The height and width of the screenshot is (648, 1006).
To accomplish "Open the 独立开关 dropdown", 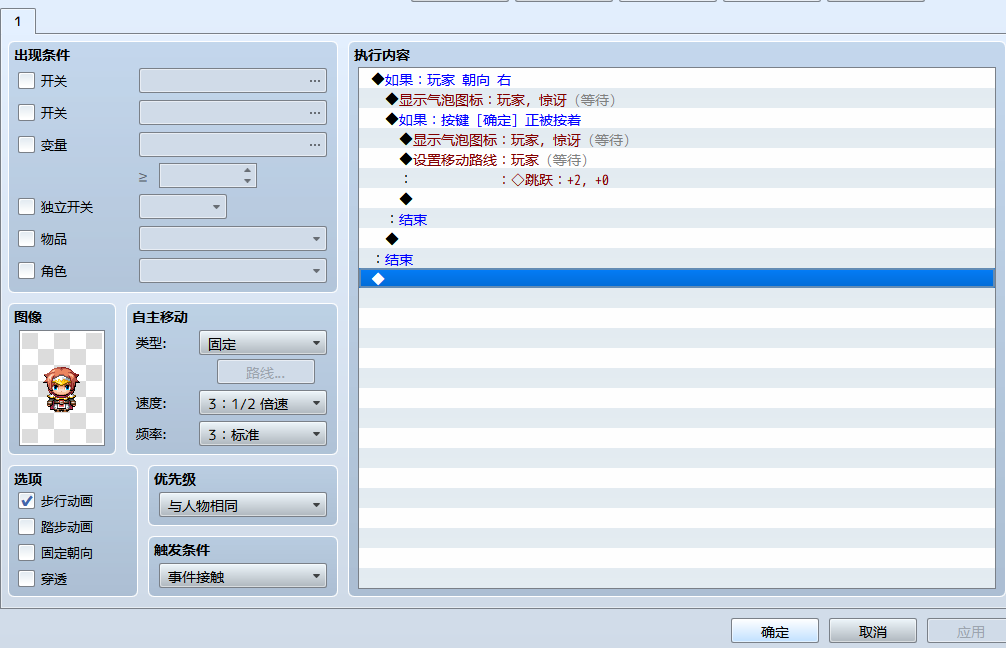I will 183,207.
